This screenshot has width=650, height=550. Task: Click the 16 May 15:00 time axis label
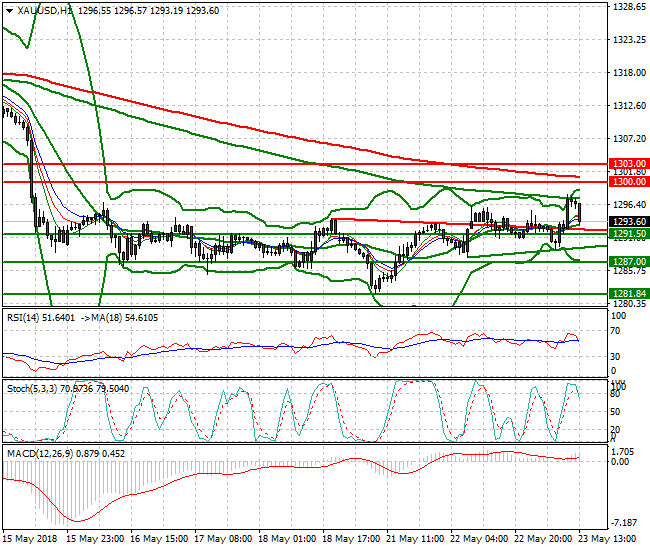[159, 539]
